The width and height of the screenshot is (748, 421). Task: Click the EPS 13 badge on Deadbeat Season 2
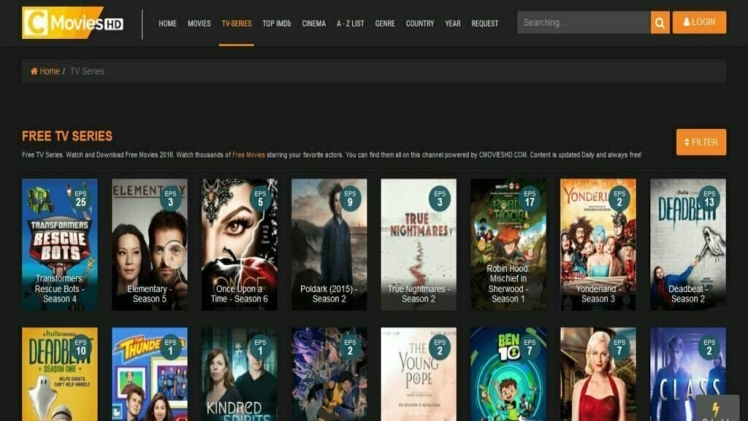(709, 198)
